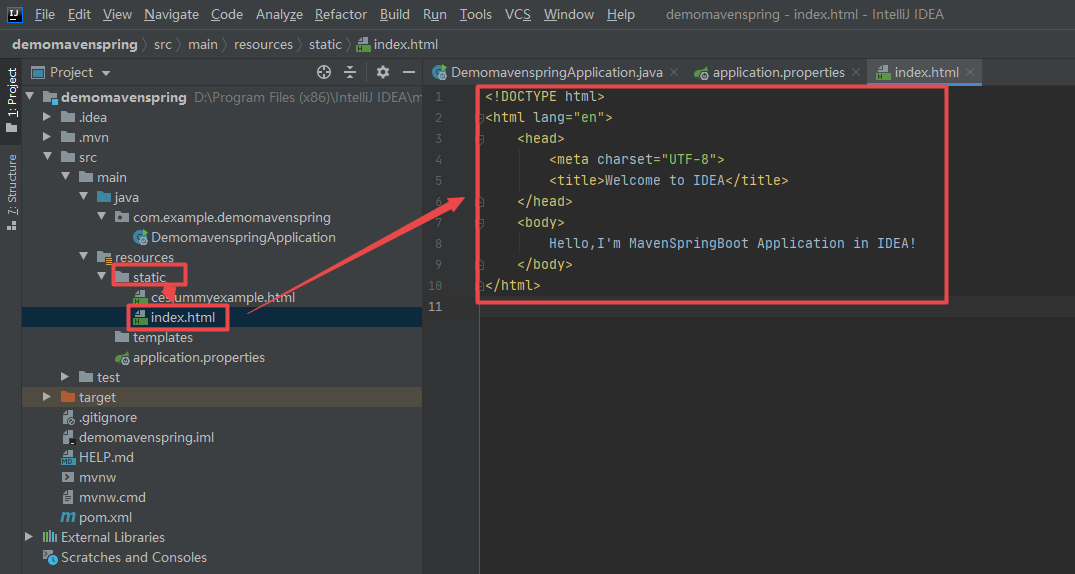Expand the .idea folder arrow
The height and width of the screenshot is (574, 1075).
click(x=47, y=117)
